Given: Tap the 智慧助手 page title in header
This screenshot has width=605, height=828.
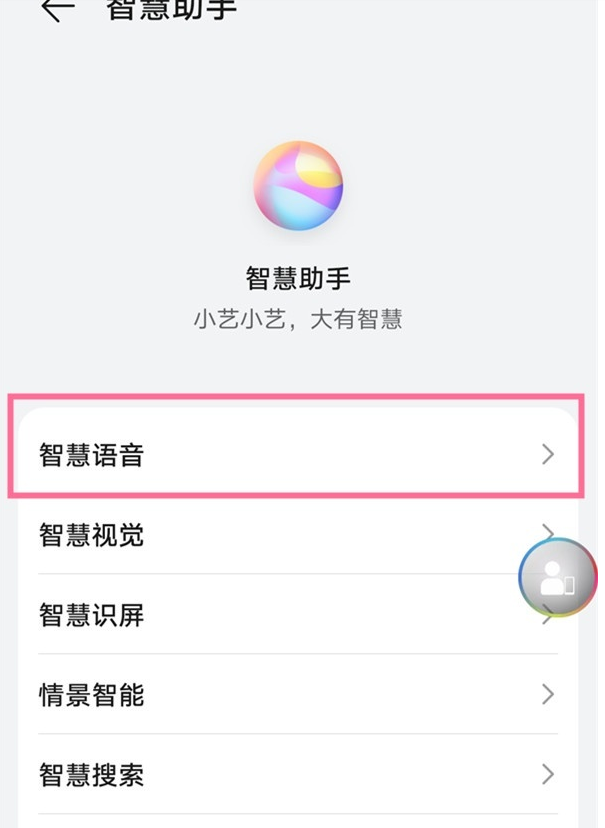Looking at the screenshot, I should (x=172, y=8).
